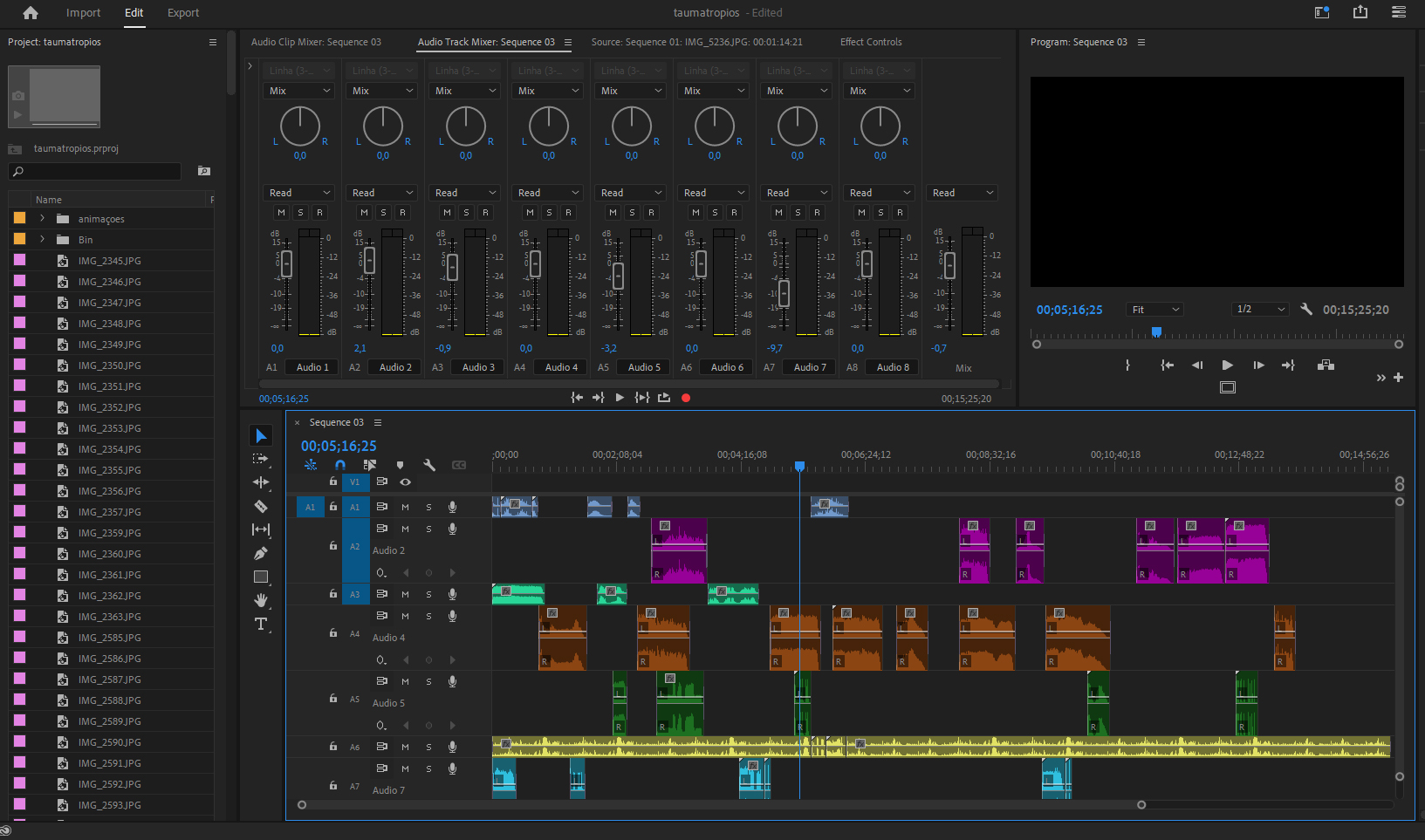
Task: Select IMG_2350.JPG in project panel
Action: pyautogui.click(x=109, y=365)
